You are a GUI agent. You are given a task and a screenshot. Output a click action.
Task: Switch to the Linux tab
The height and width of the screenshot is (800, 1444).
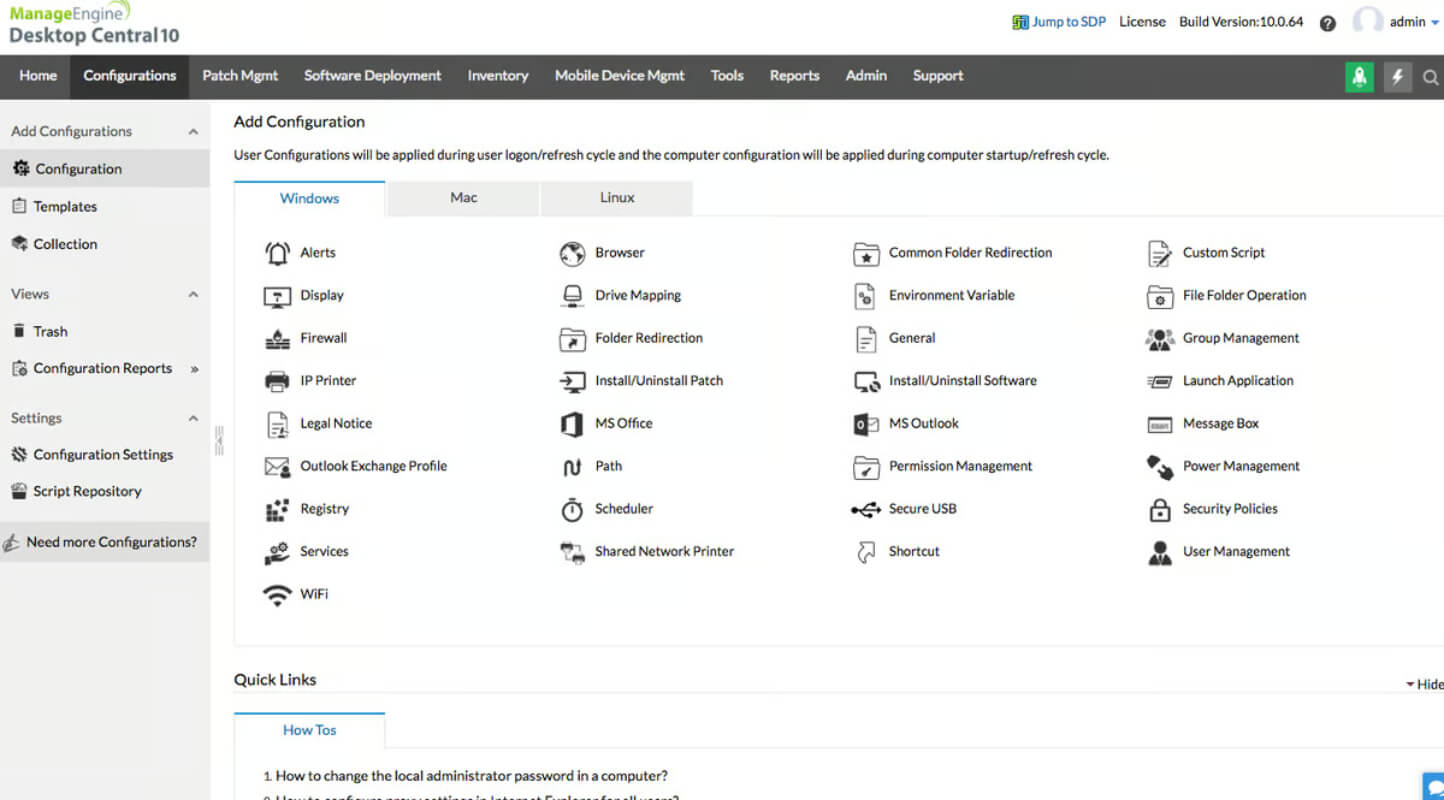pos(617,198)
